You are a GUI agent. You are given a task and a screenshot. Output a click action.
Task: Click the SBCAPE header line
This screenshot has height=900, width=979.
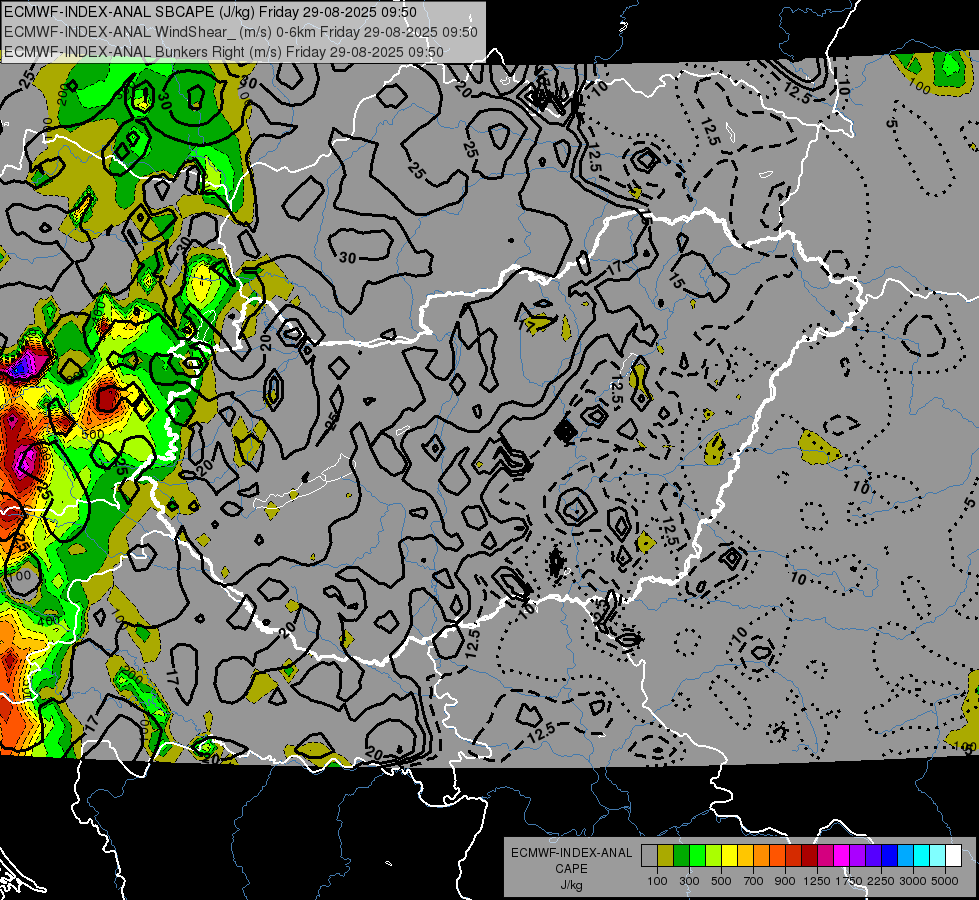(210, 12)
